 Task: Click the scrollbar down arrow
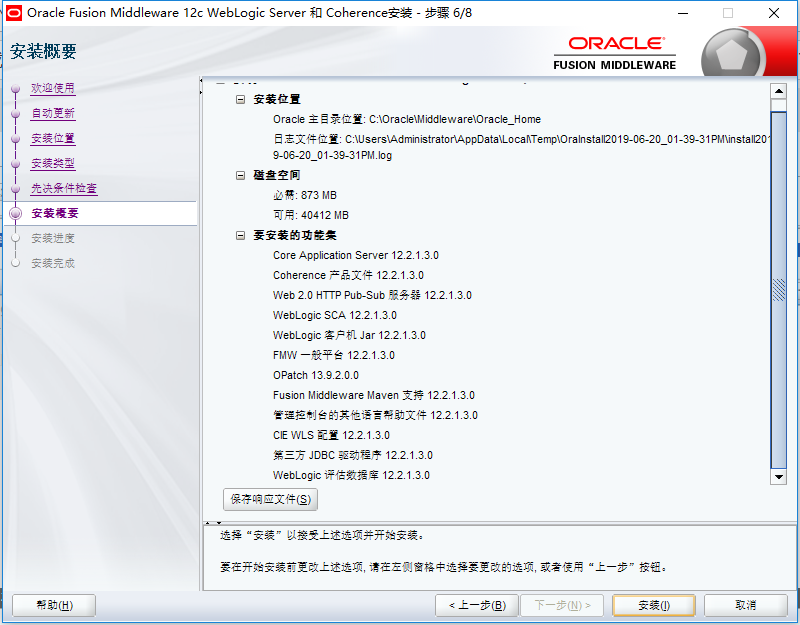coord(780,477)
